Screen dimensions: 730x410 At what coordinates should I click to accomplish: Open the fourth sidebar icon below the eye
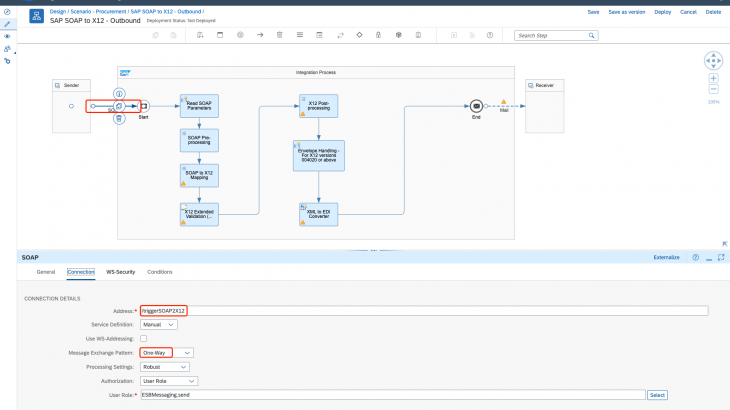7,48
